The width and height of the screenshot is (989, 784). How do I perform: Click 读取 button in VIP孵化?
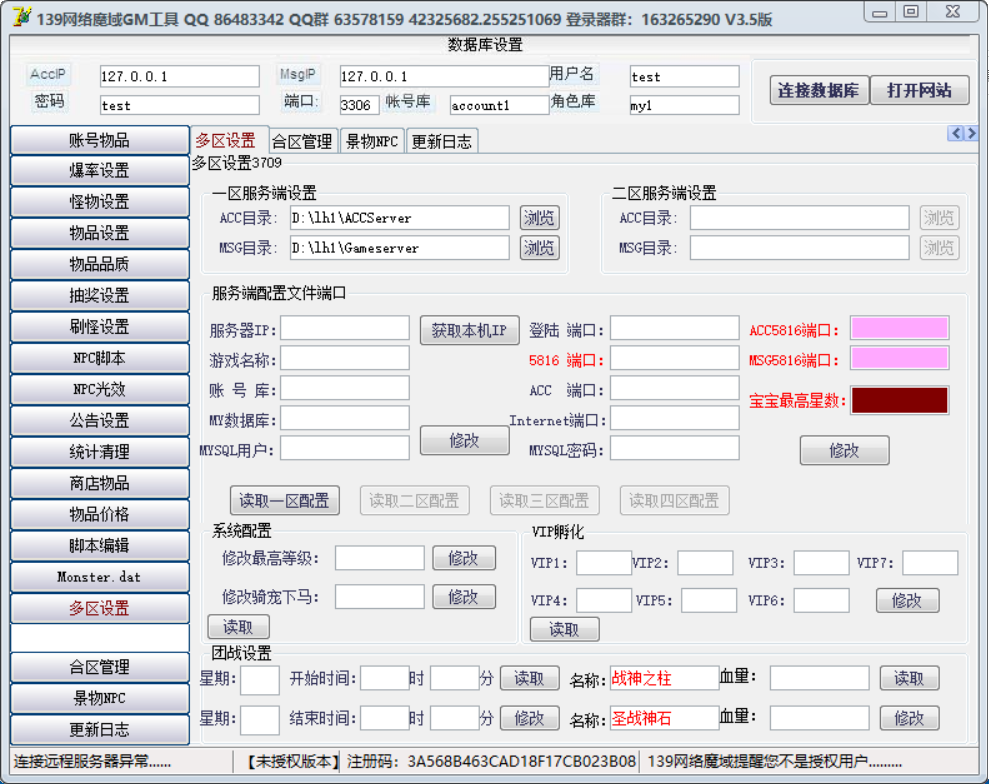(x=565, y=629)
